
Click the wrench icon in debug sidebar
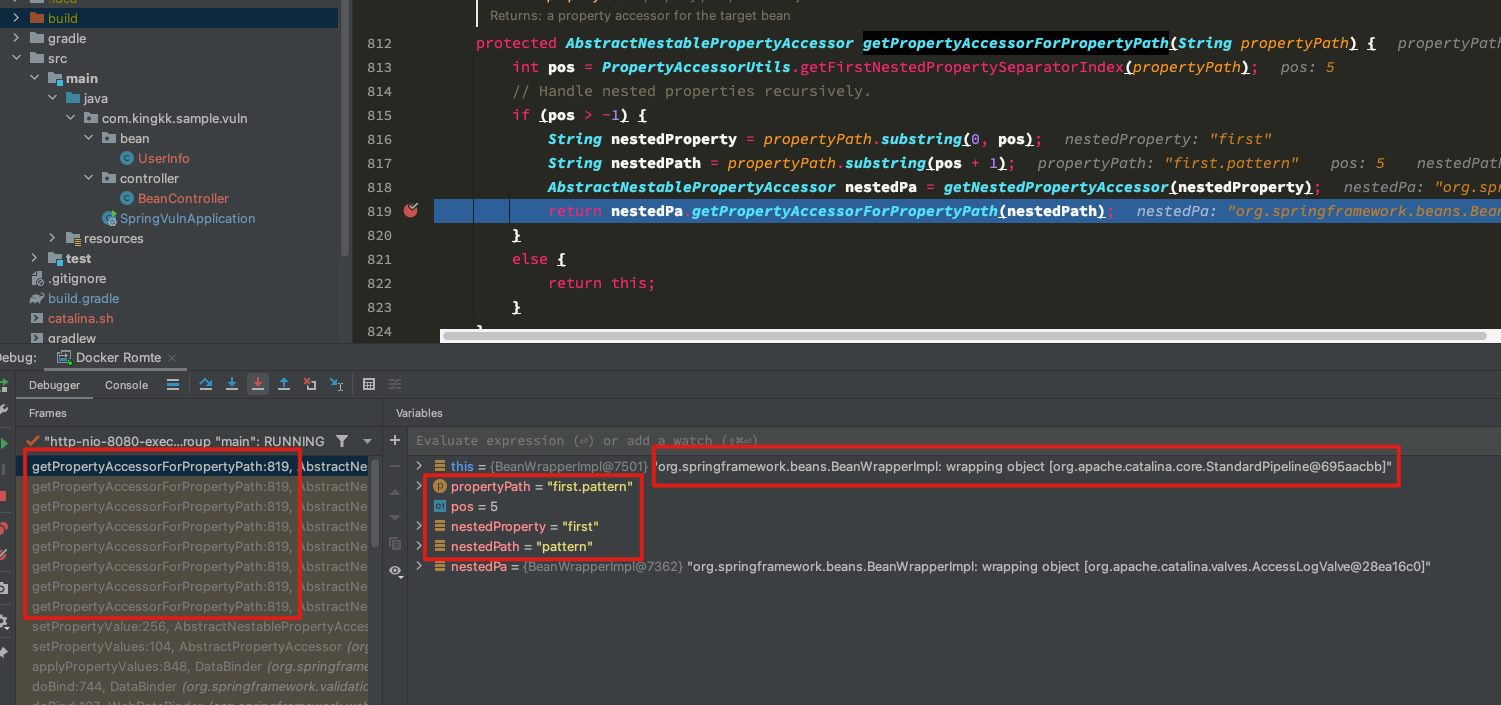3,410
